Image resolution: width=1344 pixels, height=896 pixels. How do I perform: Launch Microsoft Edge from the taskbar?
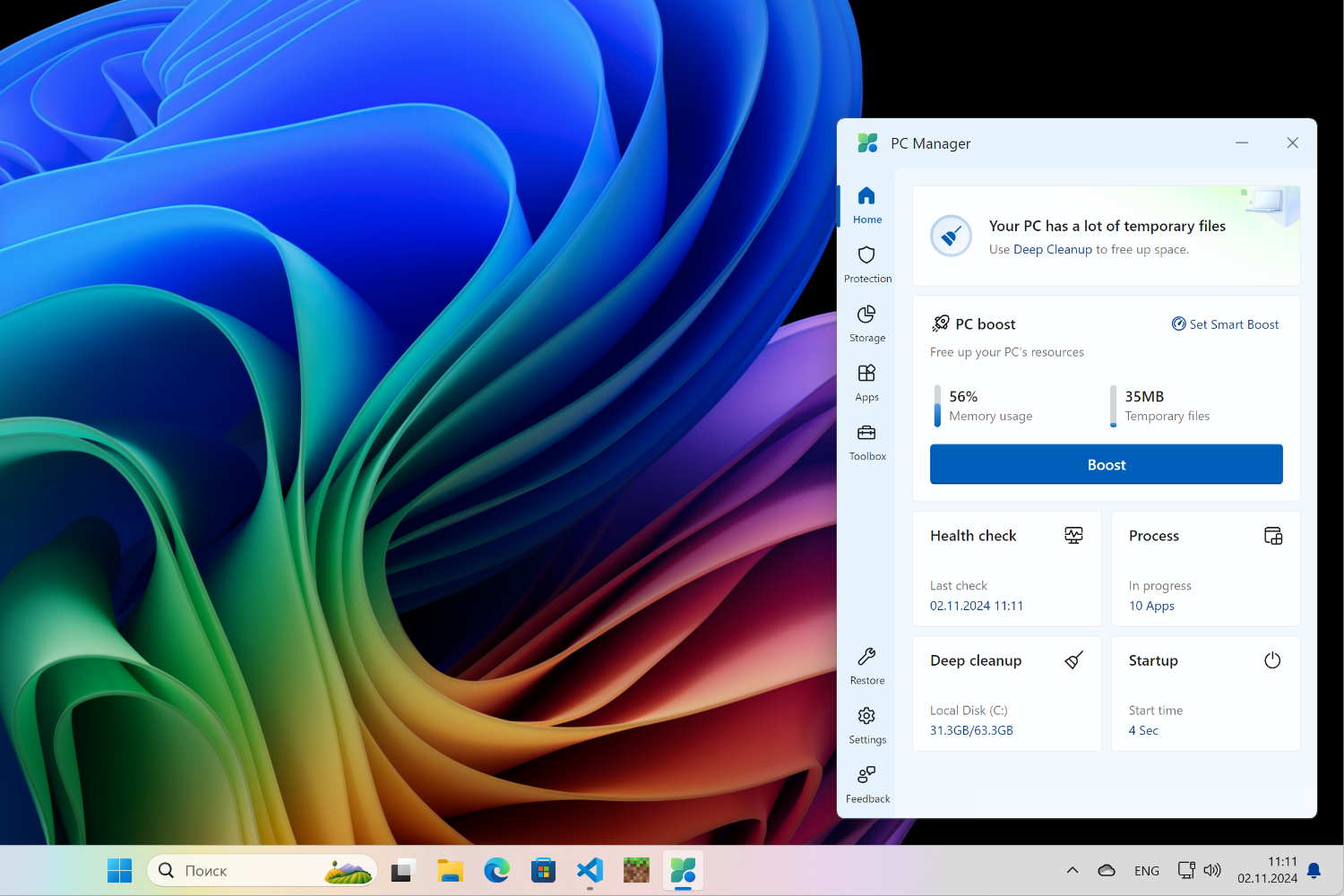[x=496, y=870]
